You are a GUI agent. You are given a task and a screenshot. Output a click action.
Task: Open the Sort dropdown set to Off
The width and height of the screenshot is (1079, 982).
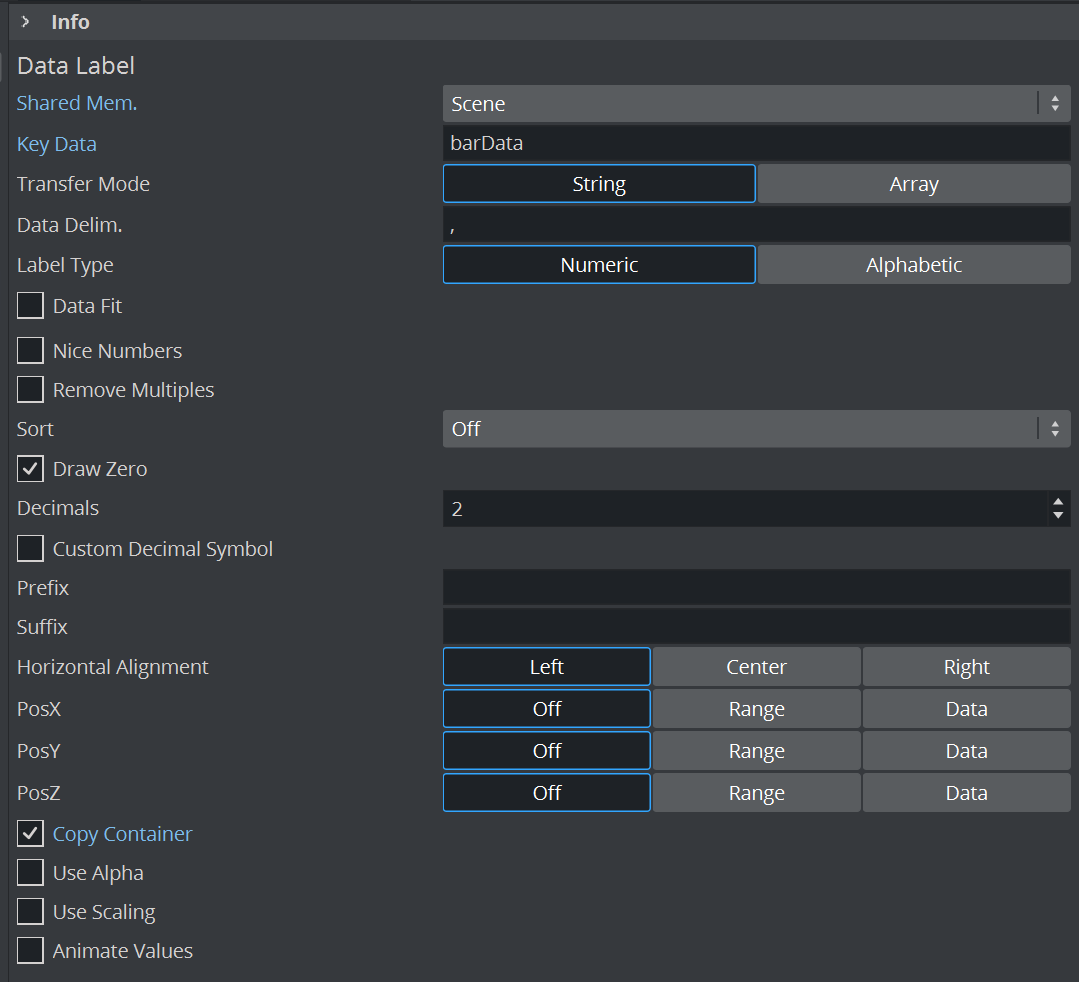coord(756,428)
